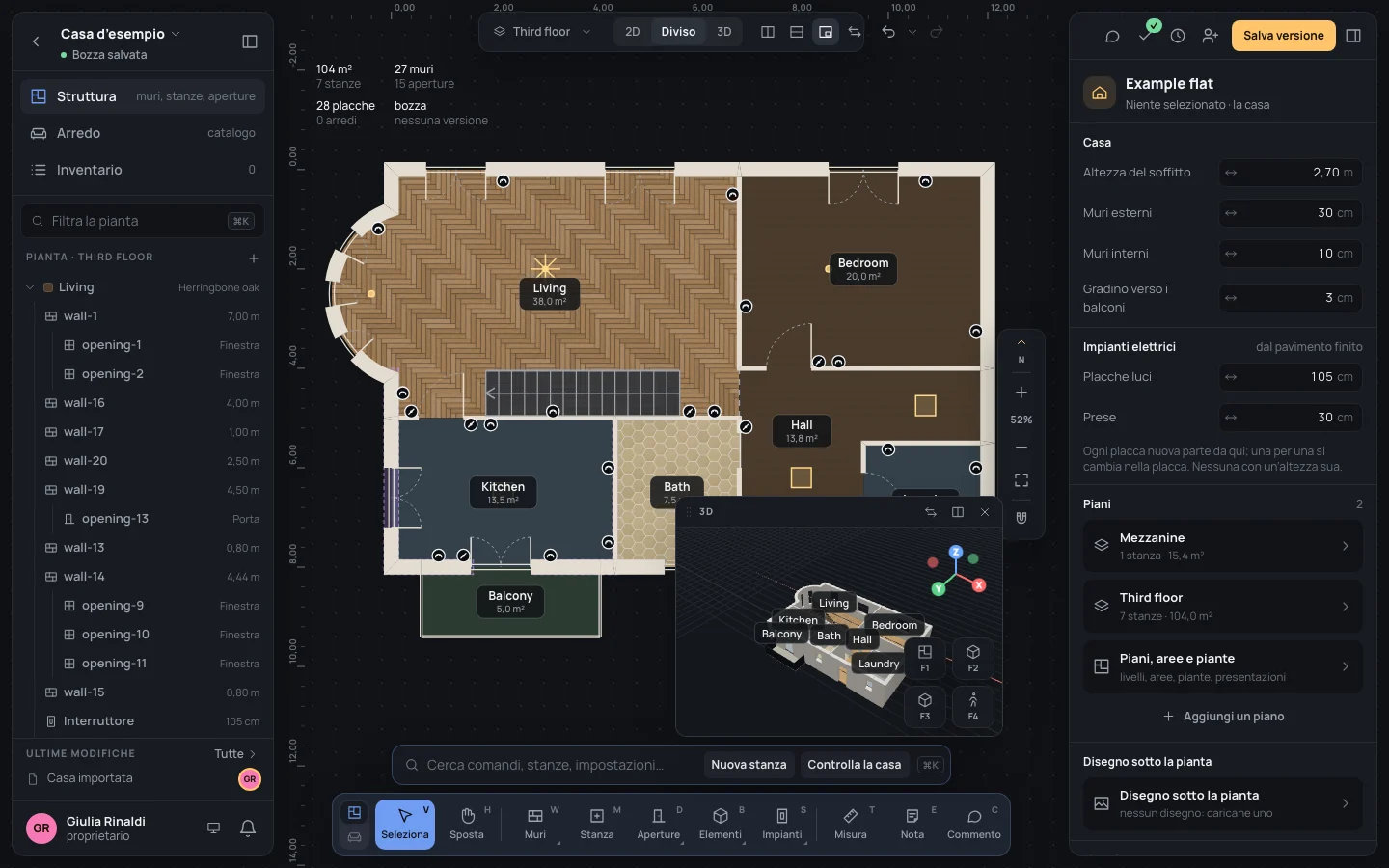
Task: Click the Commento tool in bottom toolbar
Action: [x=974, y=825]
